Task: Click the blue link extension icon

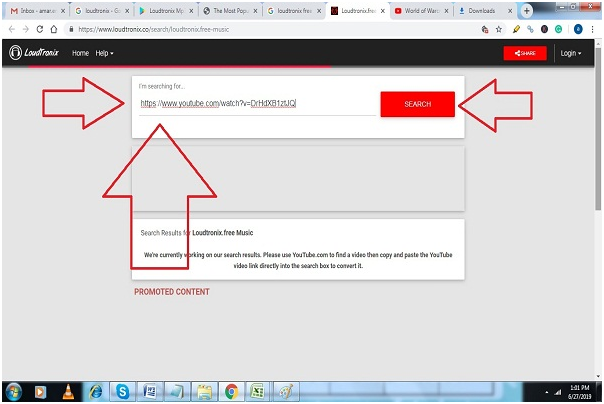Action: 530,29
